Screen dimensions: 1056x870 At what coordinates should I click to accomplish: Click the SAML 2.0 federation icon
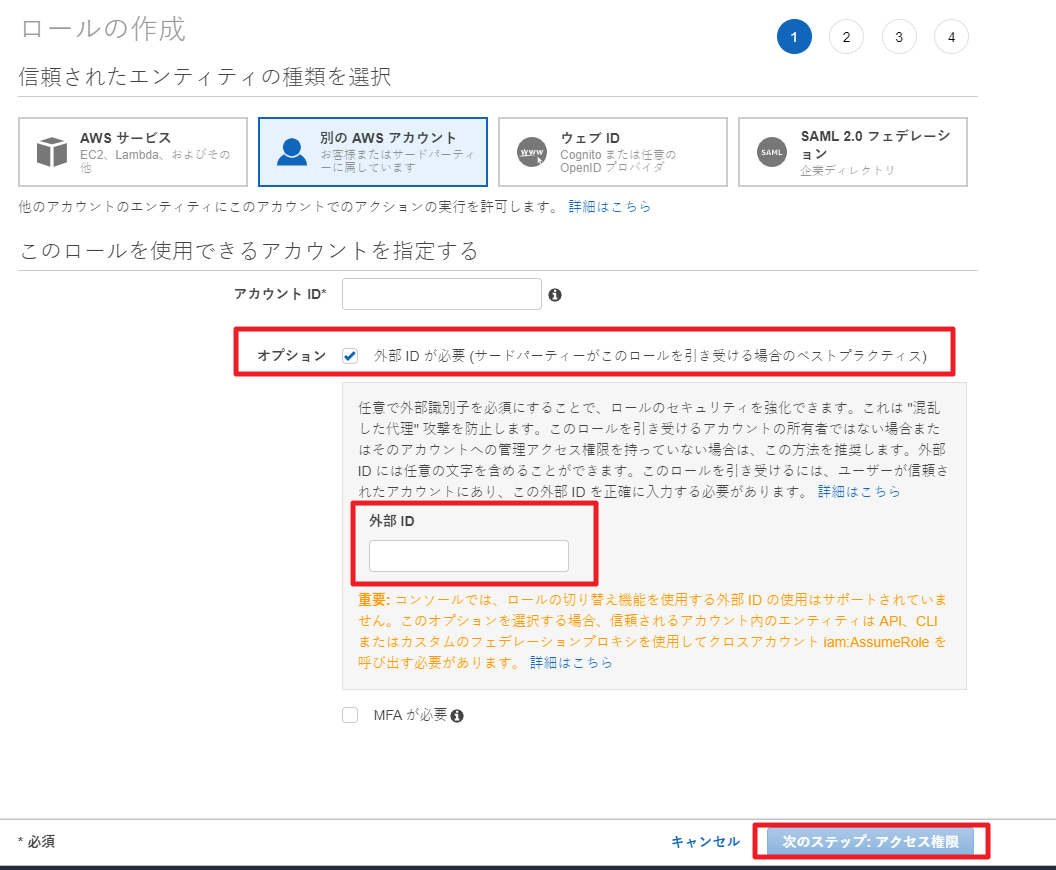pos(772,152)
